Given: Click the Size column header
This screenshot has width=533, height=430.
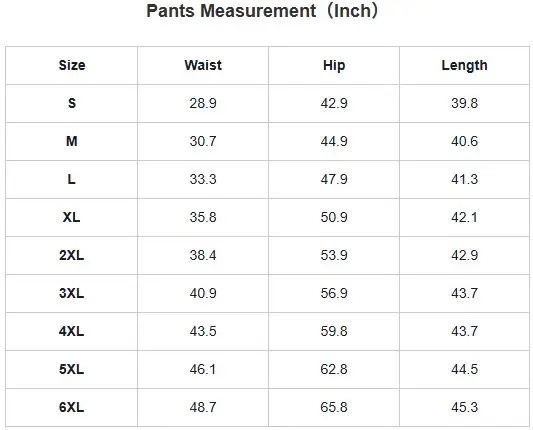Looking at the screenshot, I should click(x=72, y=65).
